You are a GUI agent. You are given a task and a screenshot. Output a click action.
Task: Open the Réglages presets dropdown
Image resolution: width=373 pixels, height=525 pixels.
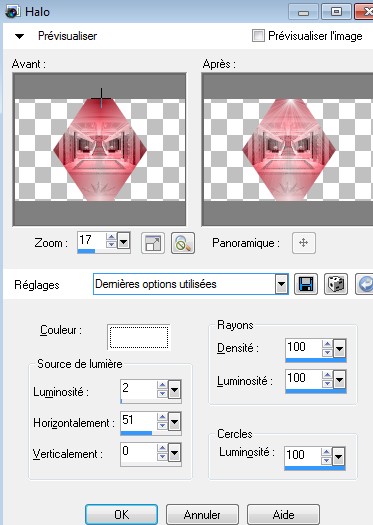(282, 284)
